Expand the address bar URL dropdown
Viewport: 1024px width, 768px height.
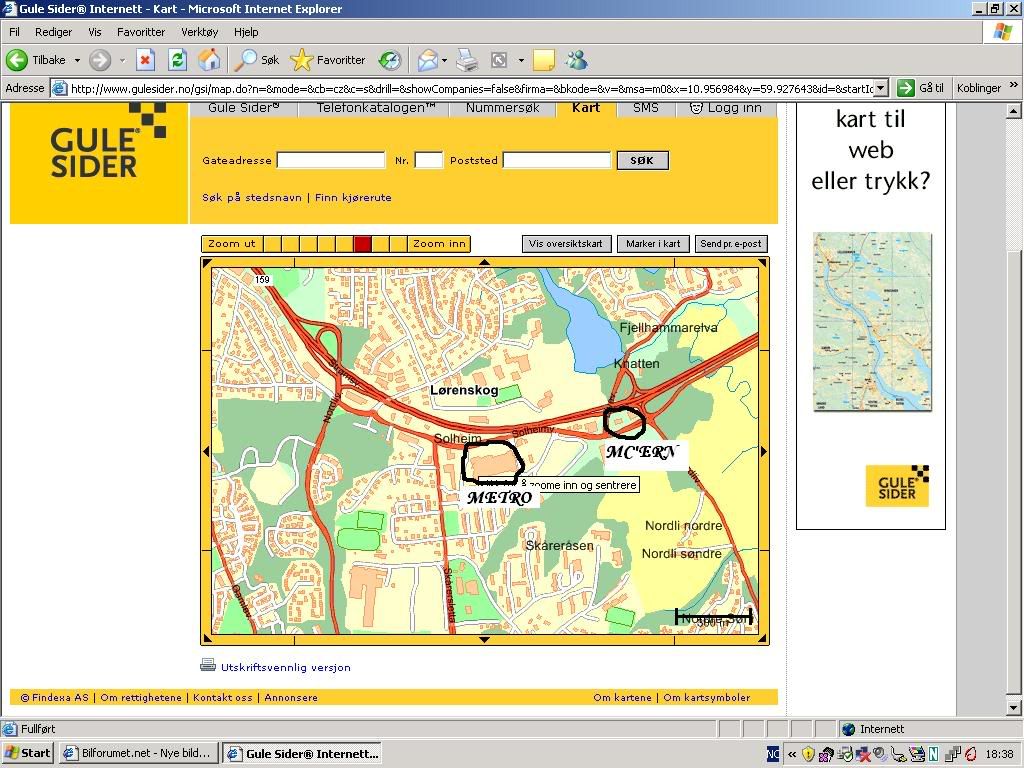pos(880,88)
